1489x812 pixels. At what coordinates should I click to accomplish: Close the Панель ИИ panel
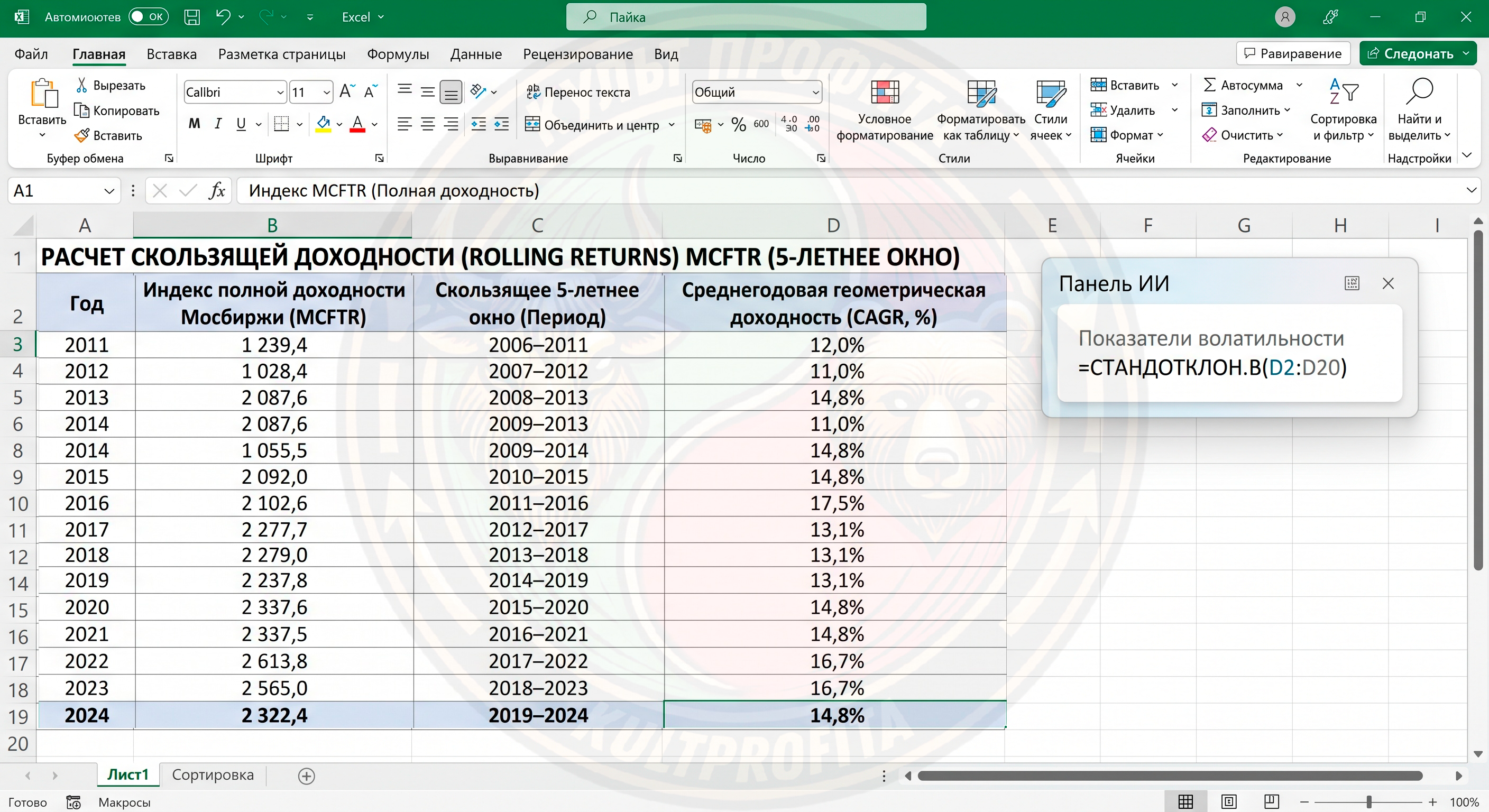pyautogui.click(x=1389, y=283)
